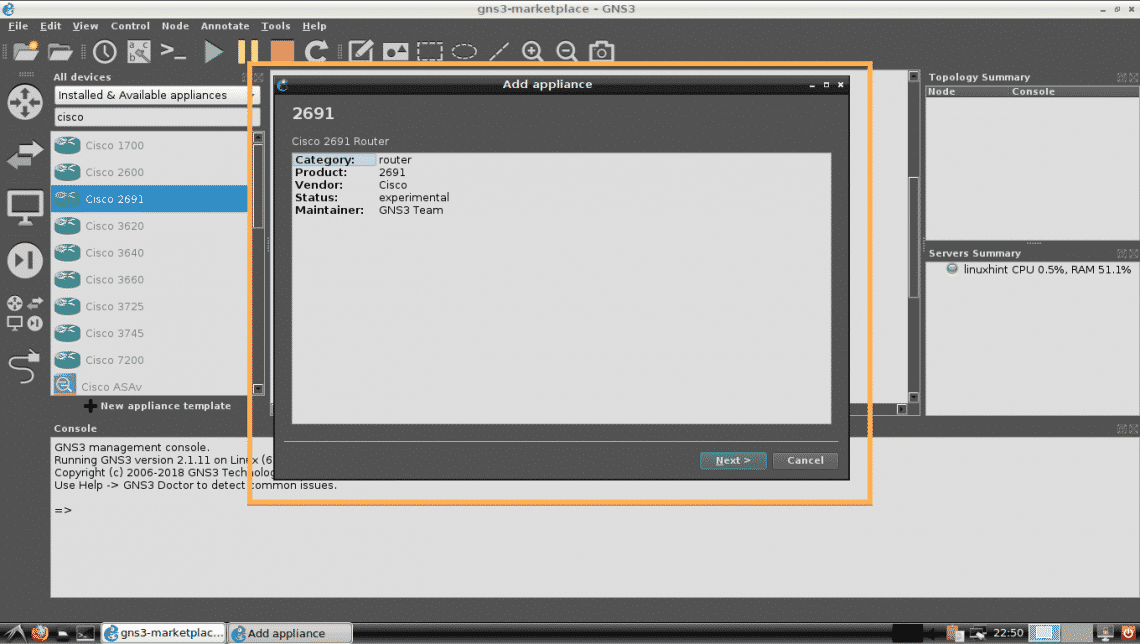Select Cisco 7200 in device list
Image resolution: width=1140 pixels, height=644 pixels.
pyautogui.click(x=149, y=361)
